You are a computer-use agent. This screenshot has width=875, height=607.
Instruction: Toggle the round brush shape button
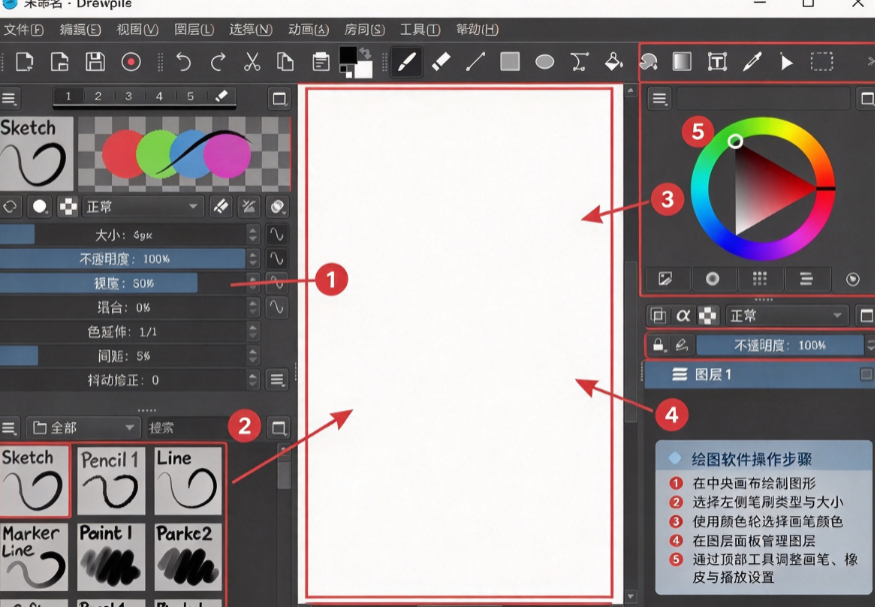(40, 207)
